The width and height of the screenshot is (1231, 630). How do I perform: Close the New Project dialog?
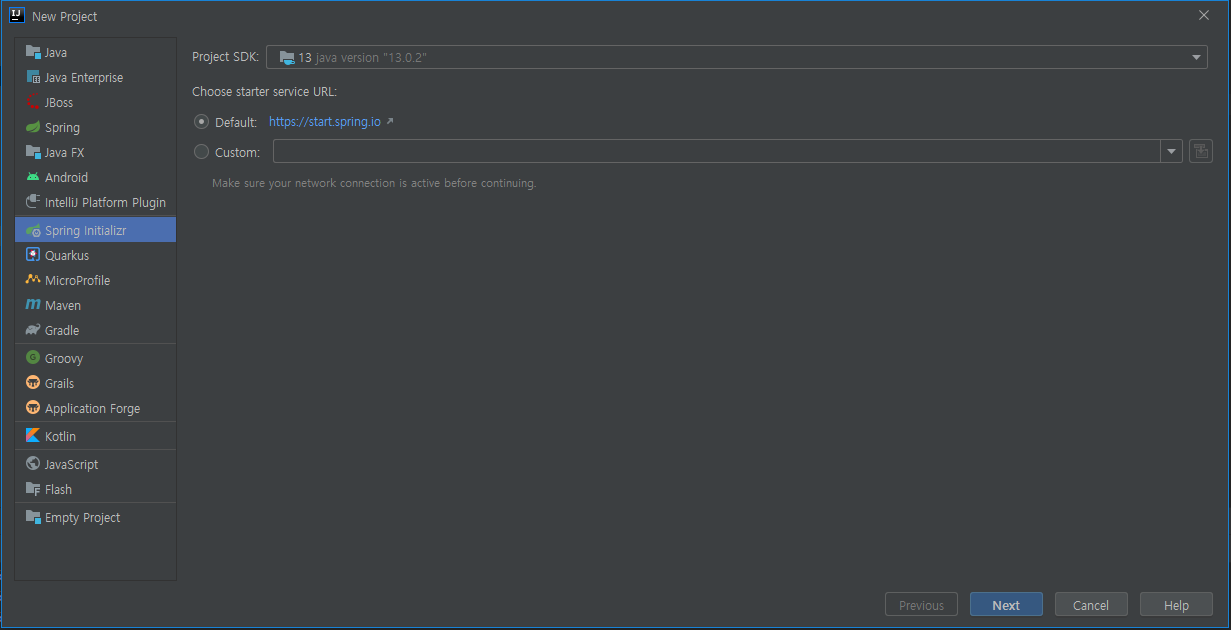1204,15
